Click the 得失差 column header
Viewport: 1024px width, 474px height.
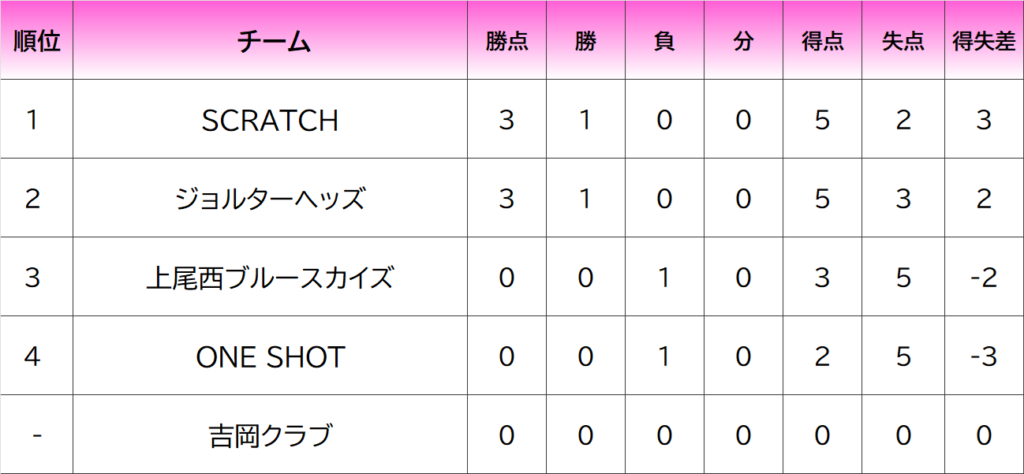pyautogui.click(x=984, y=40)
